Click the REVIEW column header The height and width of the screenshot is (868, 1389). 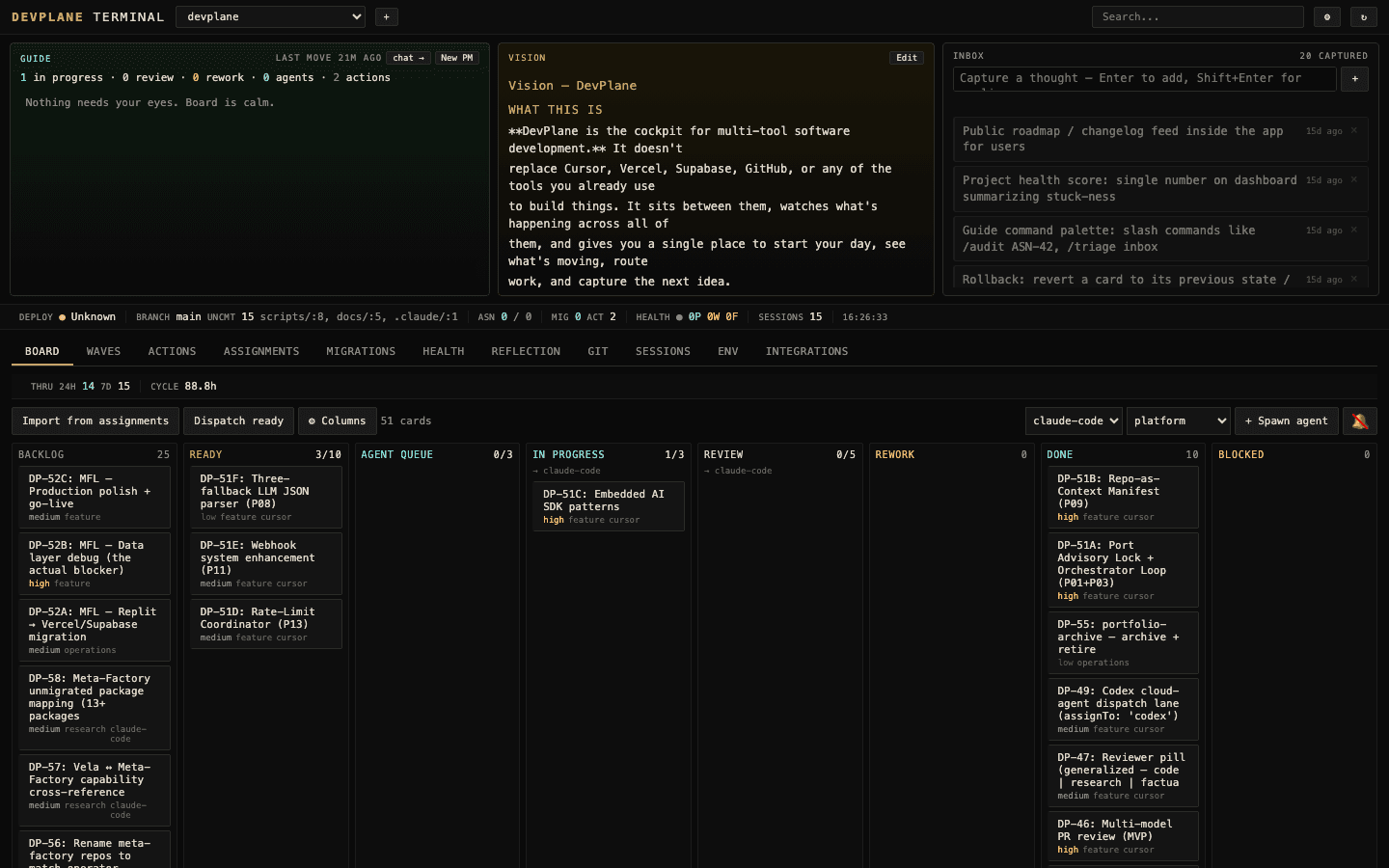coord(779,454)
